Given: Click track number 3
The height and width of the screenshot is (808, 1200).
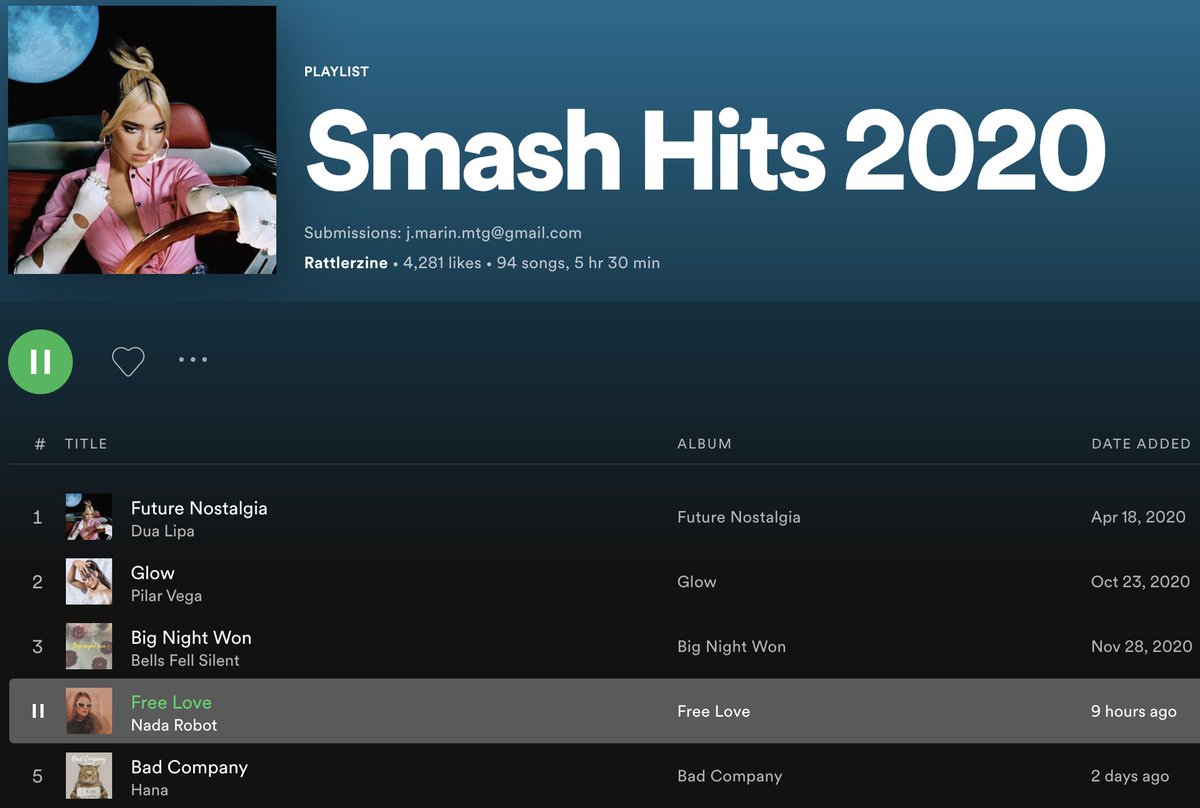Looking at the screenshot, I should 38,646.
